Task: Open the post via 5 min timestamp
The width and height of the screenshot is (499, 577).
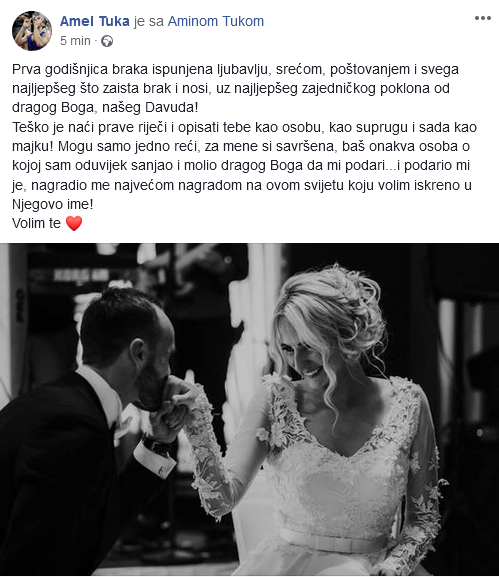Action: tap(75, 40)
